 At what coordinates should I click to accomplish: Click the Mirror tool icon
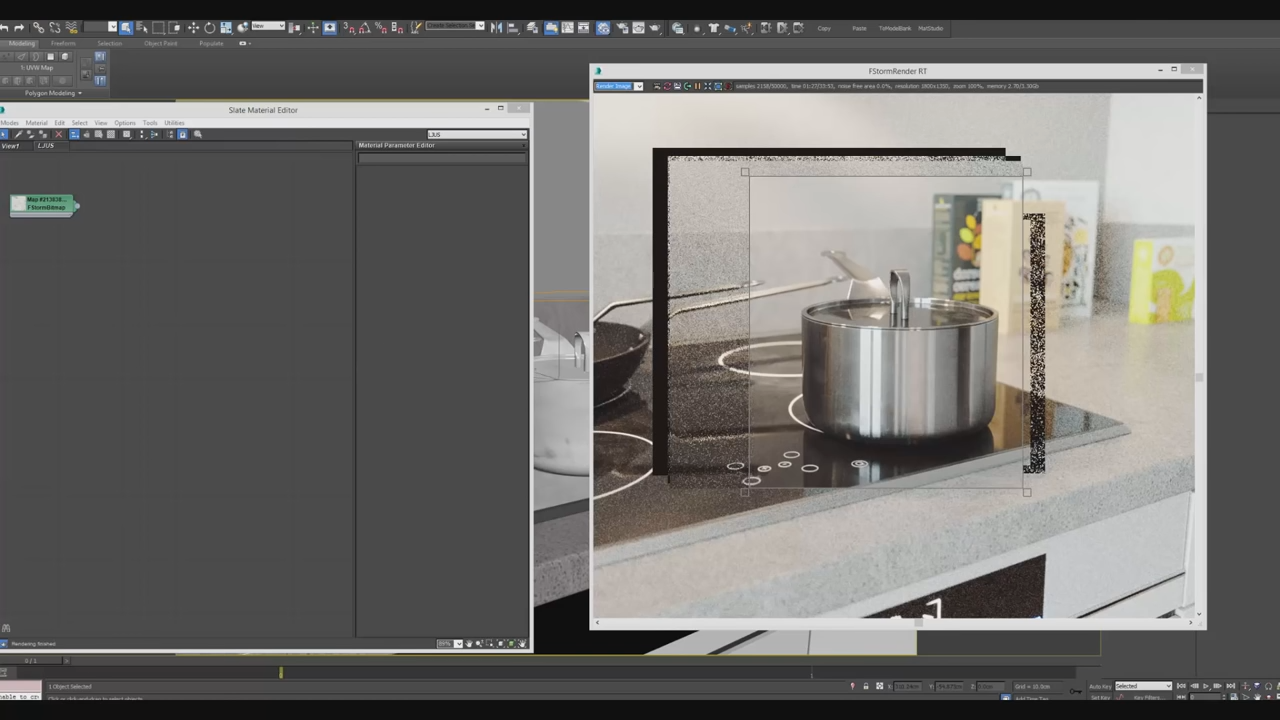(497, 27)
